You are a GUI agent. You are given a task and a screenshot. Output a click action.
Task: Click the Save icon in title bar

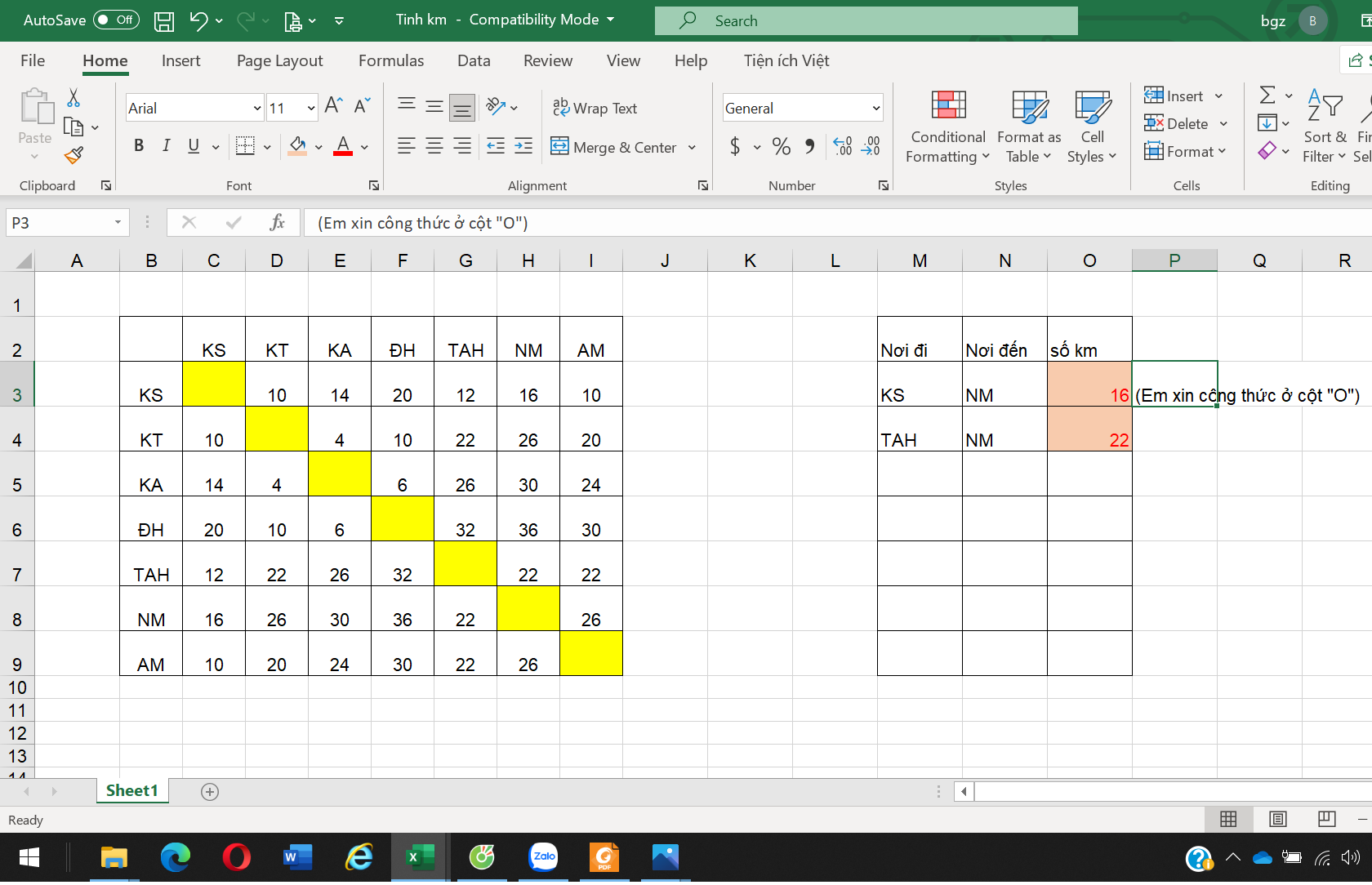pos(164,21)
